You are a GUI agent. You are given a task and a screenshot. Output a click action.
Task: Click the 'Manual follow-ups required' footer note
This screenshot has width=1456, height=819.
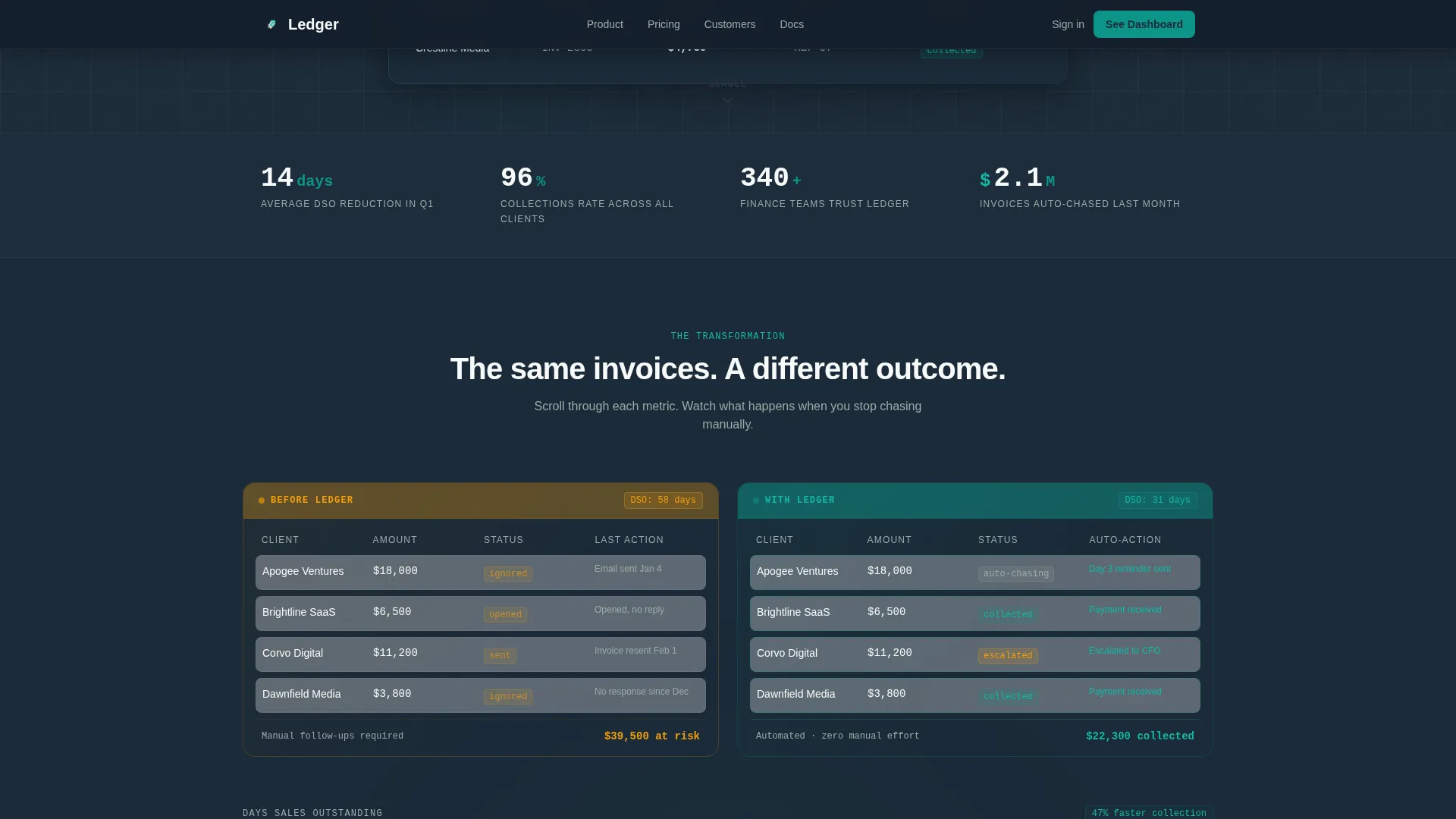point(332,736)
